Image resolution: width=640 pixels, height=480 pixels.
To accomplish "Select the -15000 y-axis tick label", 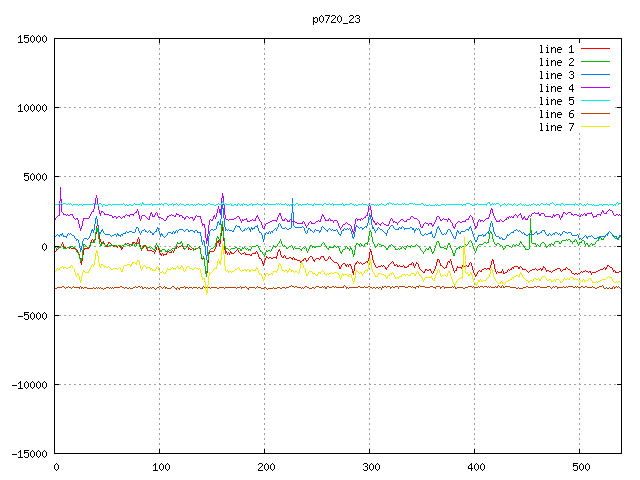I will [27, 454].
